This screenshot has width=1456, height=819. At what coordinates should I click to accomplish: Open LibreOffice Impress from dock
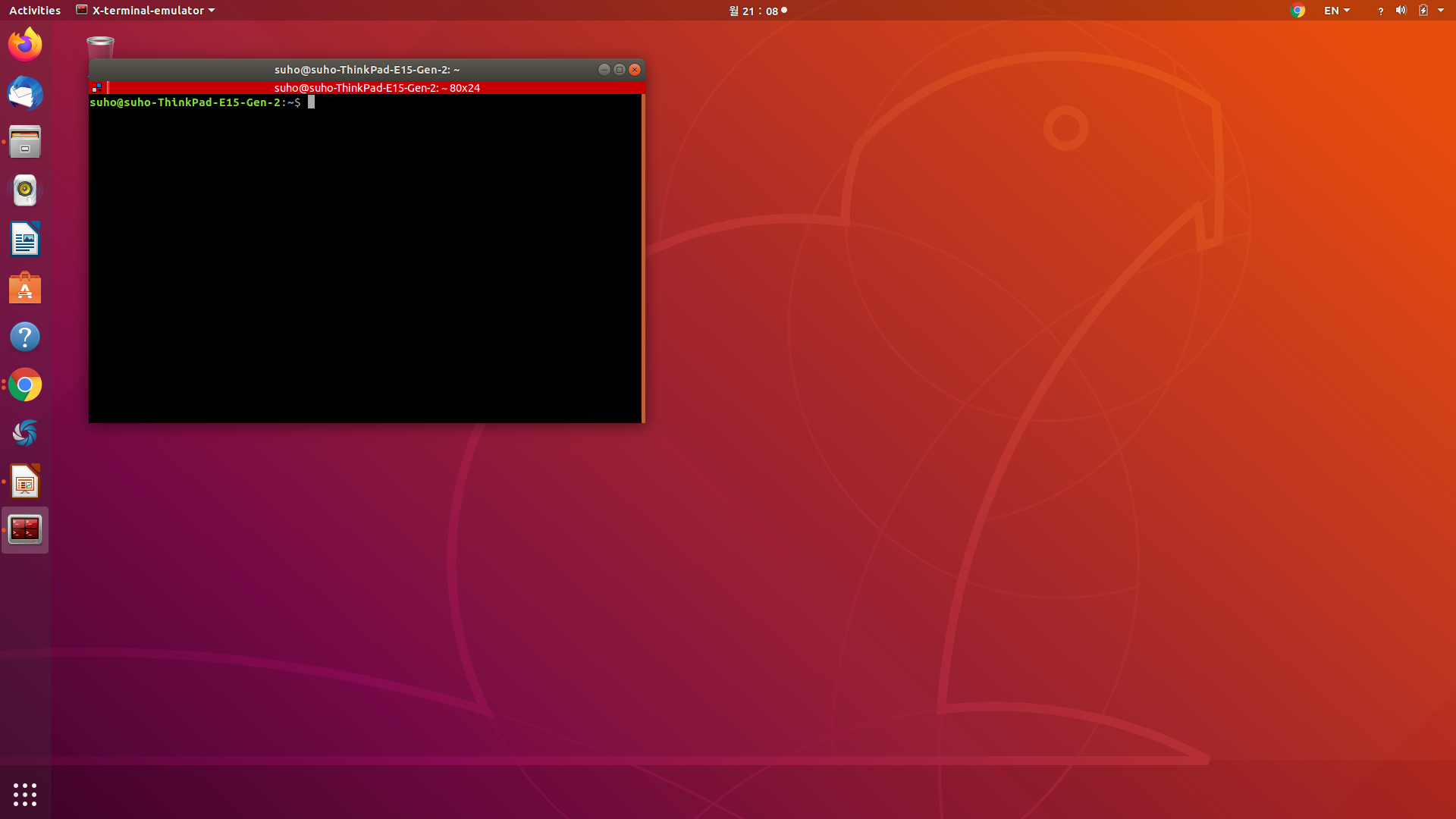(x=25, y=482)
